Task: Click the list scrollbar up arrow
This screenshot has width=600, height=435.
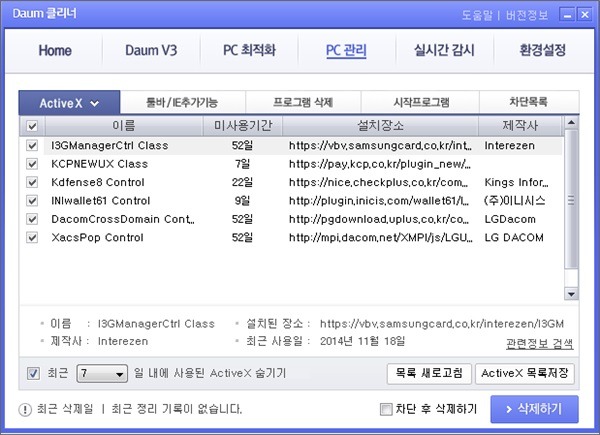Action: pos(571,123)
